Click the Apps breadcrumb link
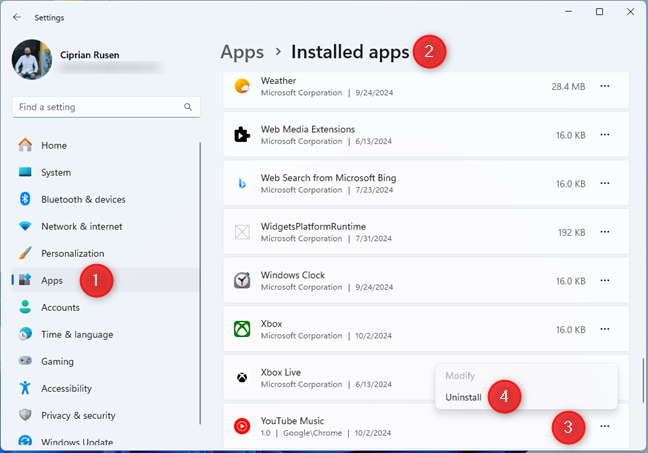648x453 pixels. (x=242, y=52)
